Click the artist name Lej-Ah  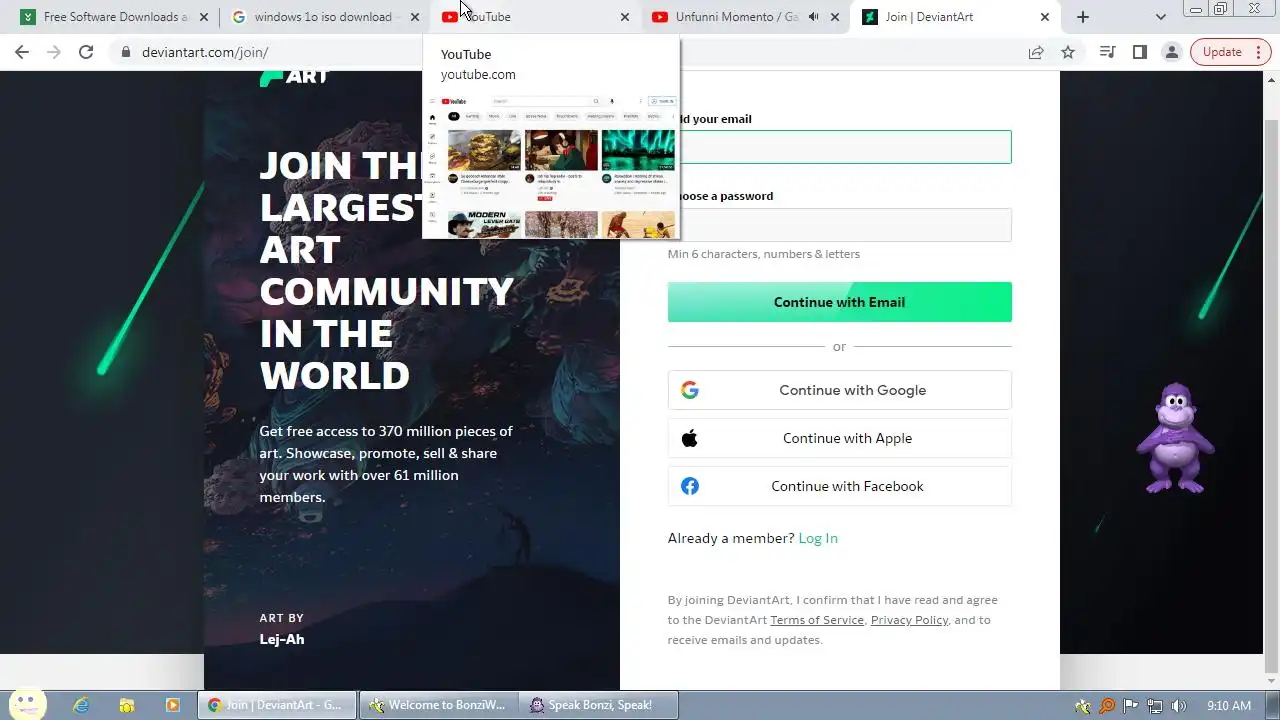[x=282, y=639]
